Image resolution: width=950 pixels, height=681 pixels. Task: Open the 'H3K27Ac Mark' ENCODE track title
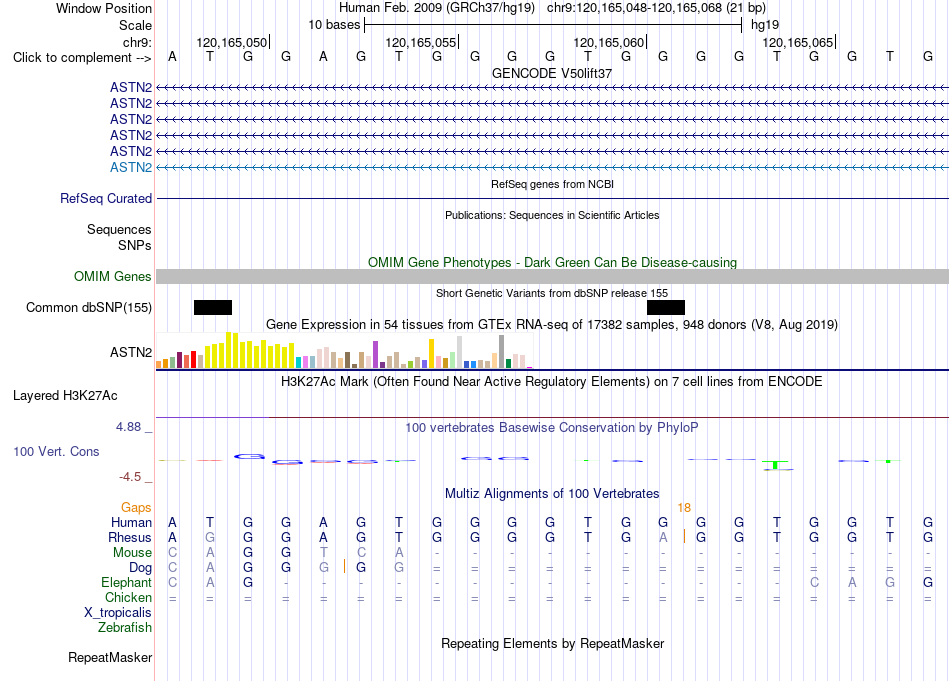coord(552,382)
